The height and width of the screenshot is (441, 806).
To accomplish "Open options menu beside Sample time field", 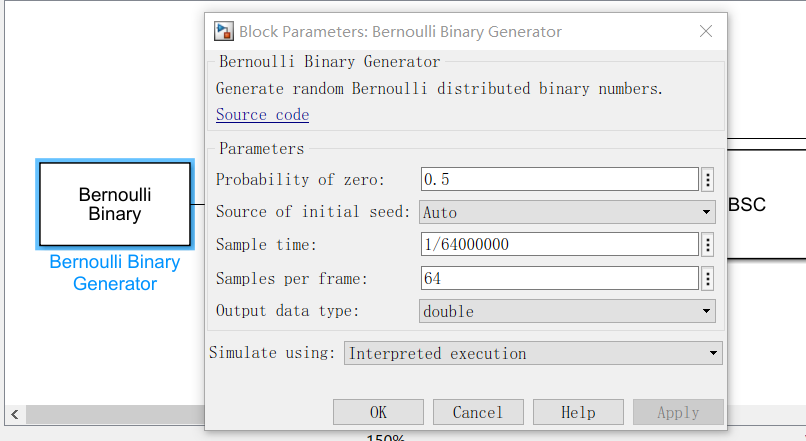I will [708, 245].
